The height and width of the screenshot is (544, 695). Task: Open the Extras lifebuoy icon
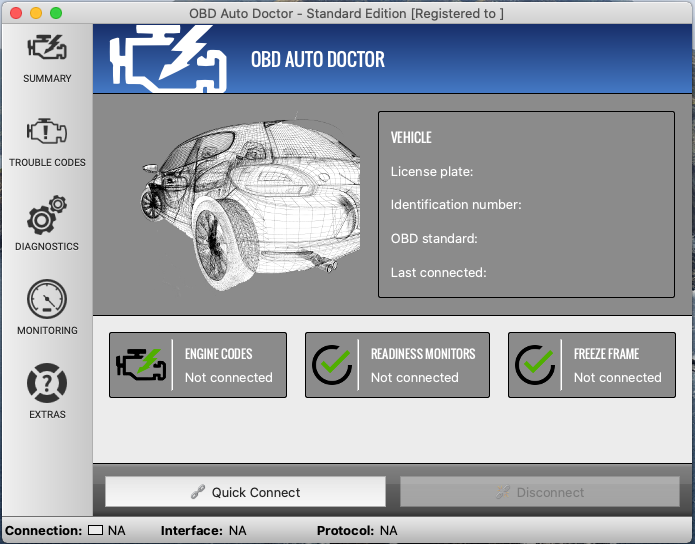tap(47, 384)
